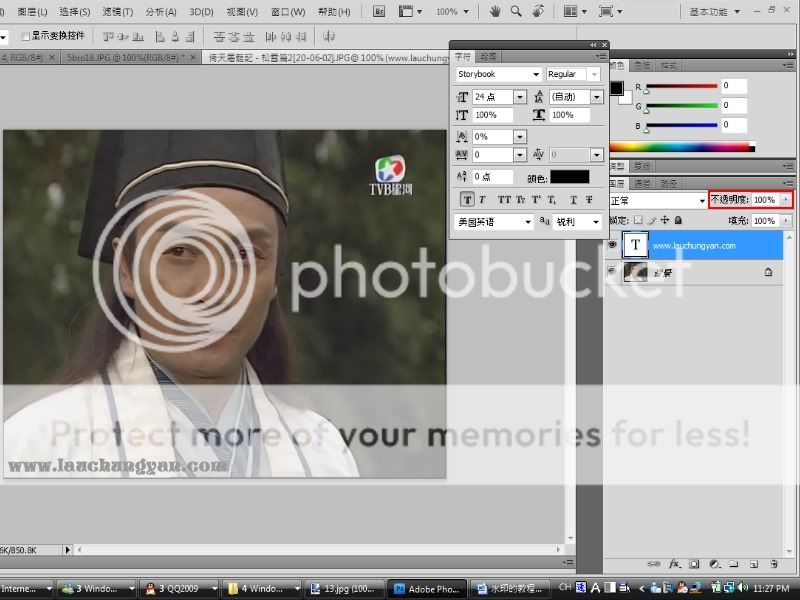Add a layer mask
The height and width of the screenshot is (600, 800).
[694, 564]
